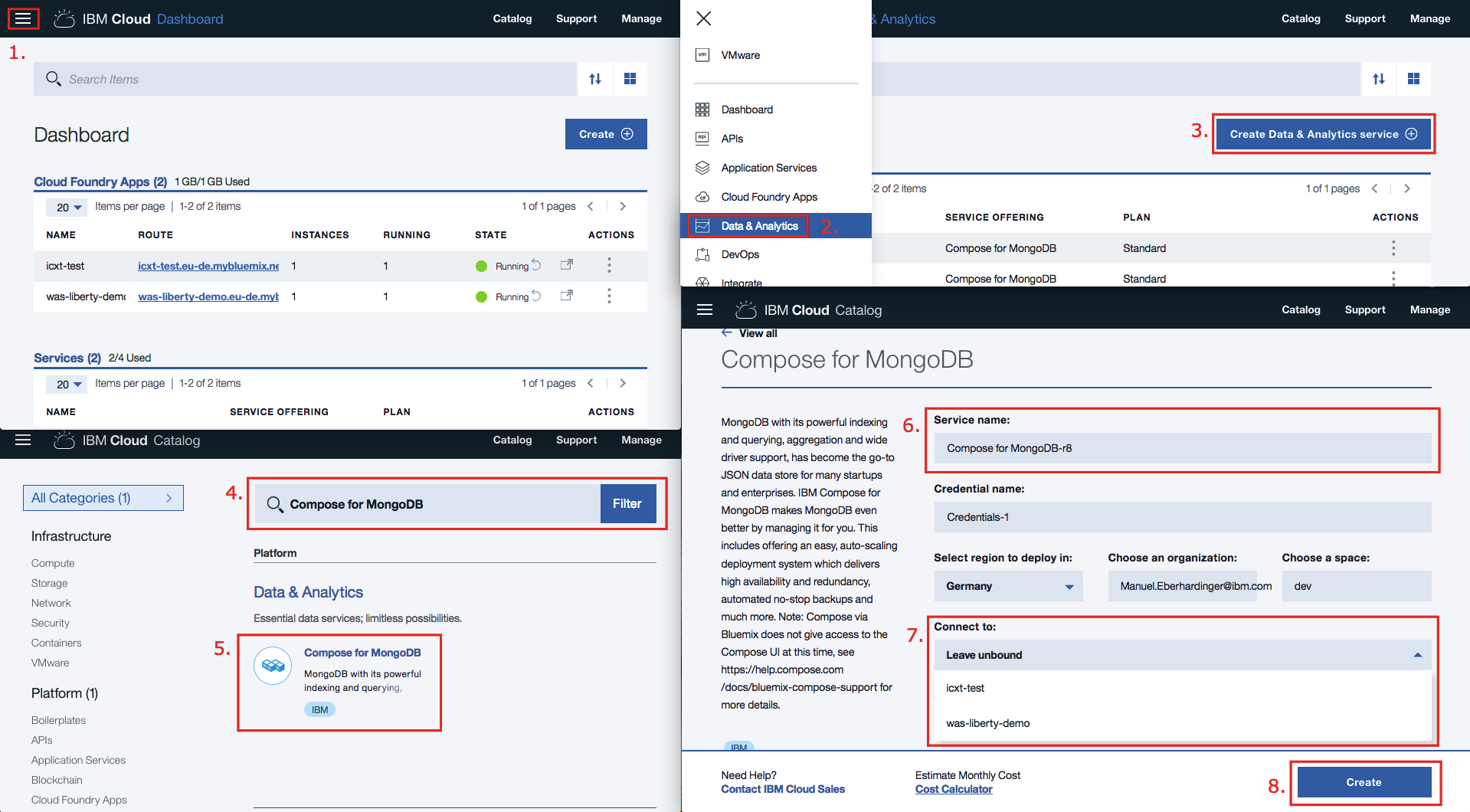This screenshot has width=1470, height=812.
Task: Click View all back link
Action: coord(750,333)
